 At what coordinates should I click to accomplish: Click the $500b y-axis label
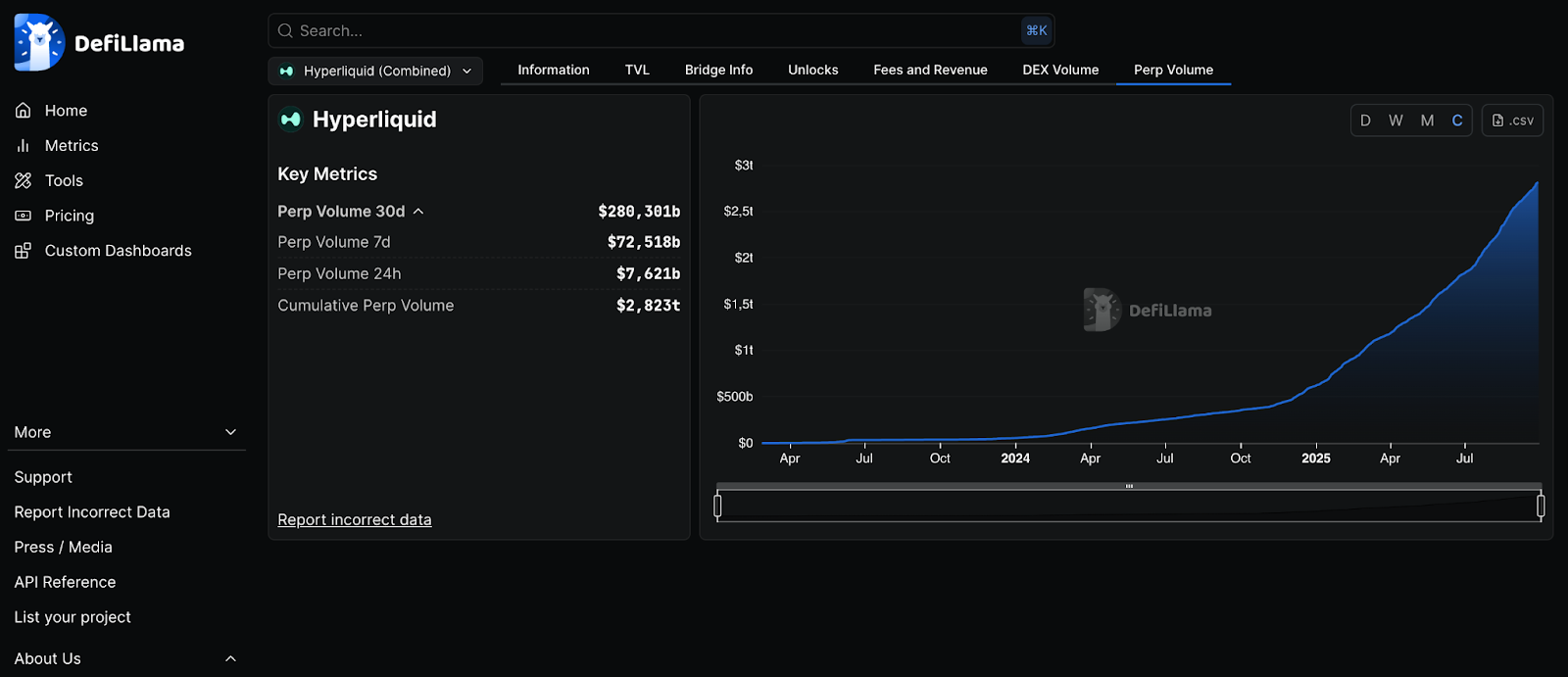[735, 397]
